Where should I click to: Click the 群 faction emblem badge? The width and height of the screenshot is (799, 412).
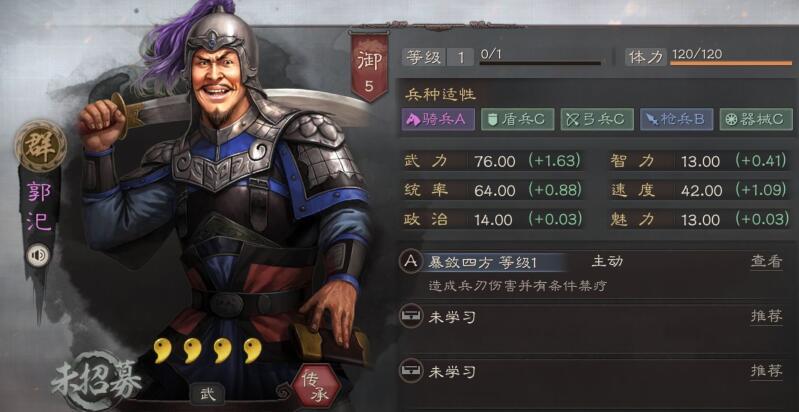pos(40,146)
